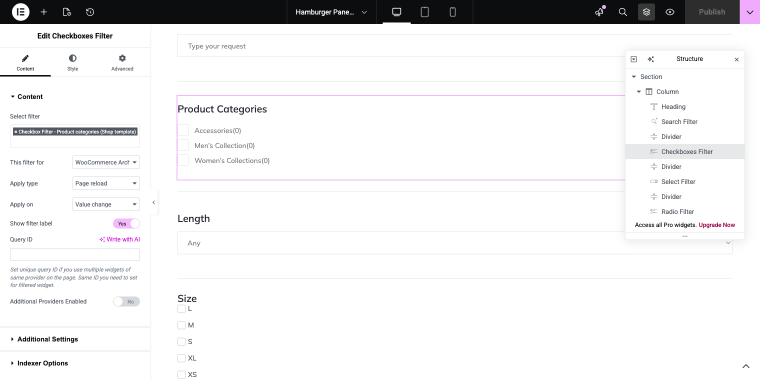Check the Women's Collections checkbox
This screenshot has height=380, width=760.
click(183, 160)
